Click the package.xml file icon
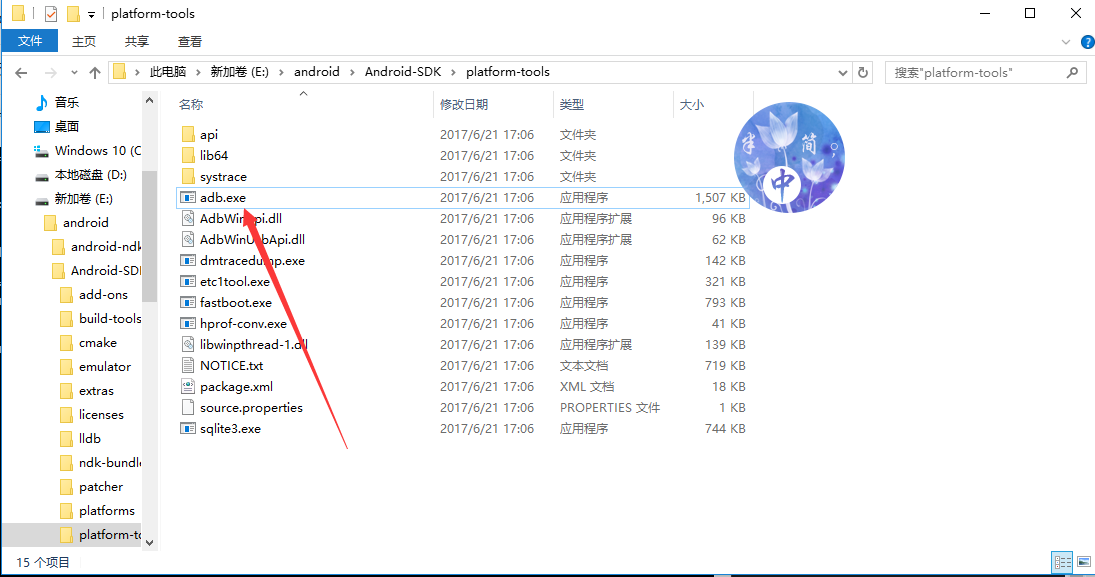Viewport: 1095px width, 577px height. point(187,386)
